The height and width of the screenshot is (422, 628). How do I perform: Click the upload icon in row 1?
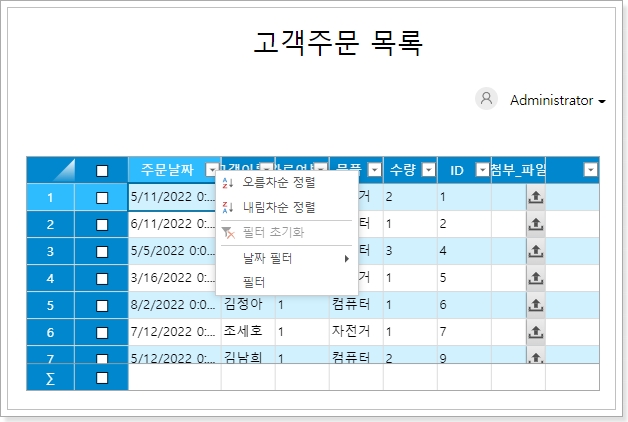click(x=535, y=198)
